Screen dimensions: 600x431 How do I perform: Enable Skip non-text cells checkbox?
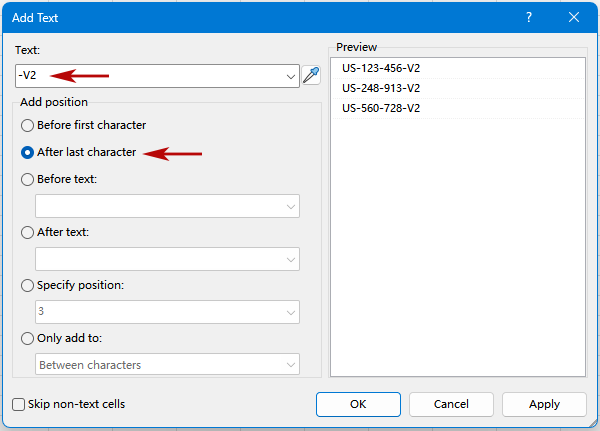pos(18,405)
